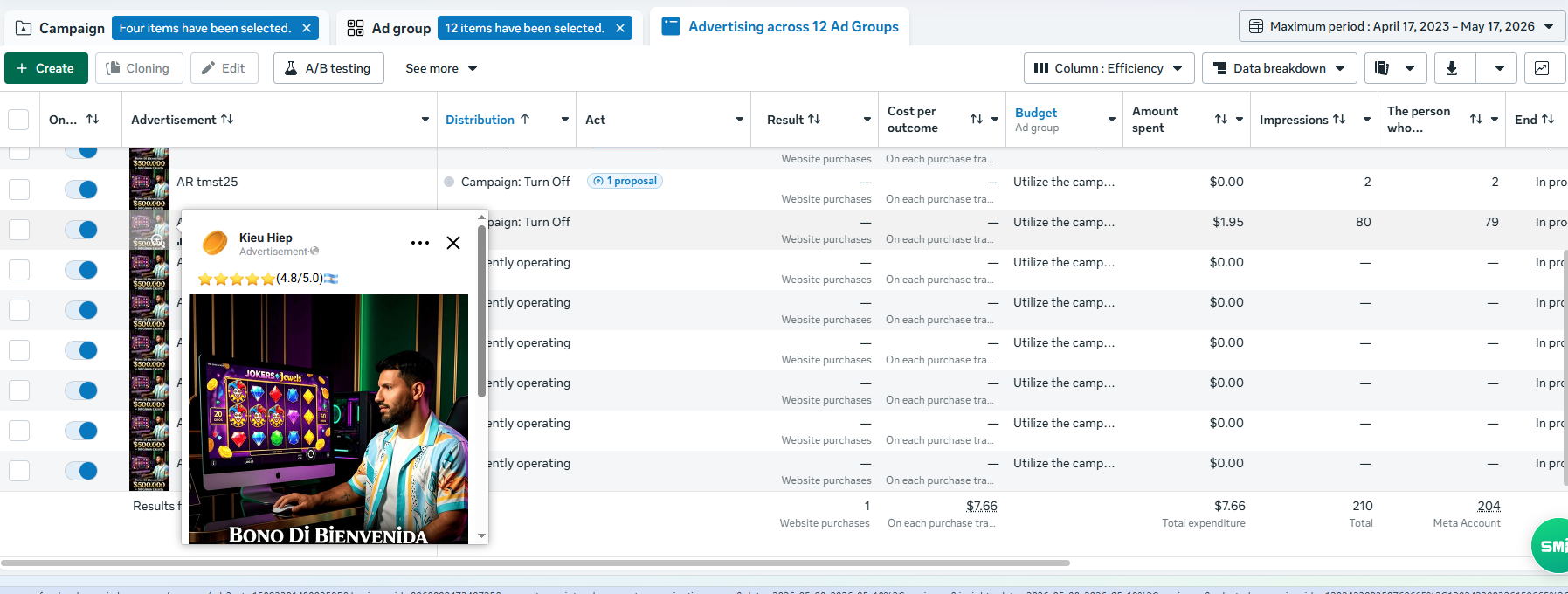The width and height of the screenshot is (1568, 594).
Task: Open the Cost per outcome column dropdown arrow
Action: tap(995, 120)
